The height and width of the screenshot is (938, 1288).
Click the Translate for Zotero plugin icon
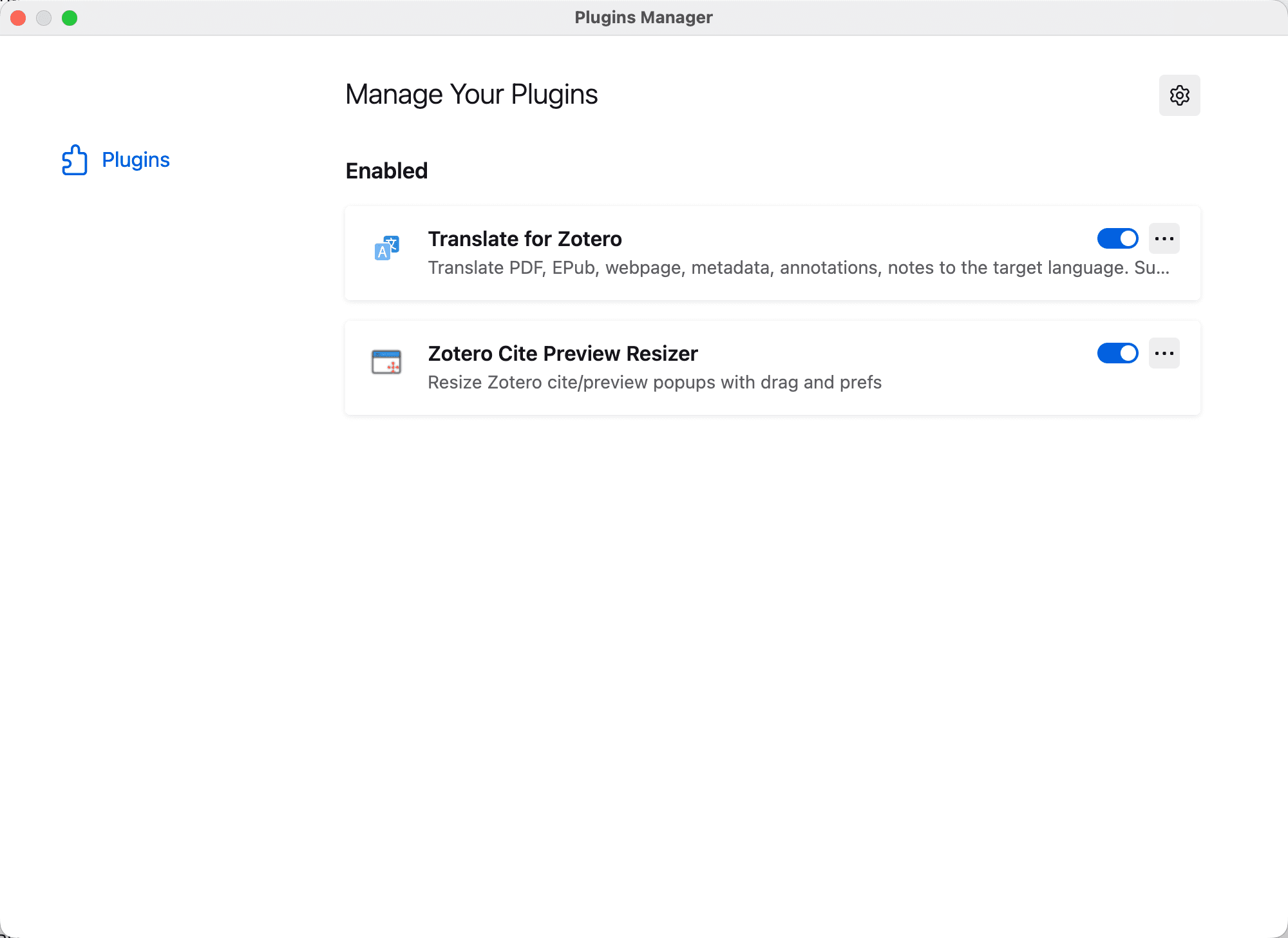pos(387,247)
